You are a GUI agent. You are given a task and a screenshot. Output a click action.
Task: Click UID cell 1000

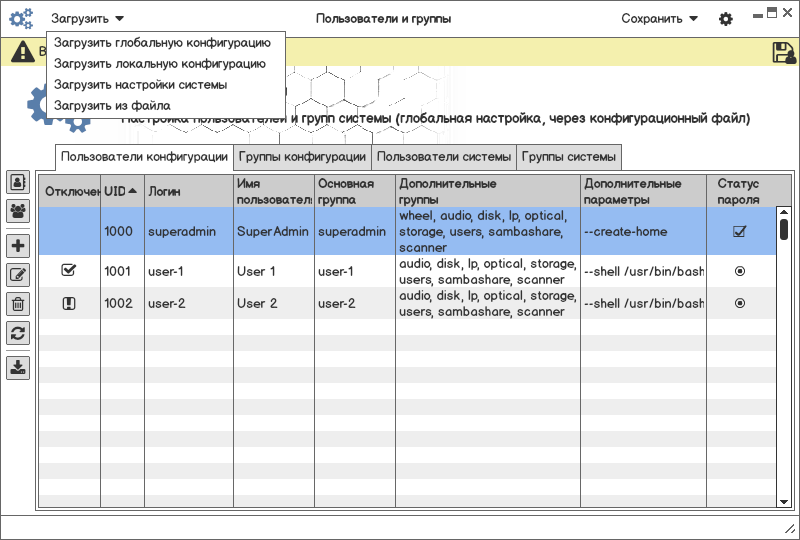click(122, 231)
